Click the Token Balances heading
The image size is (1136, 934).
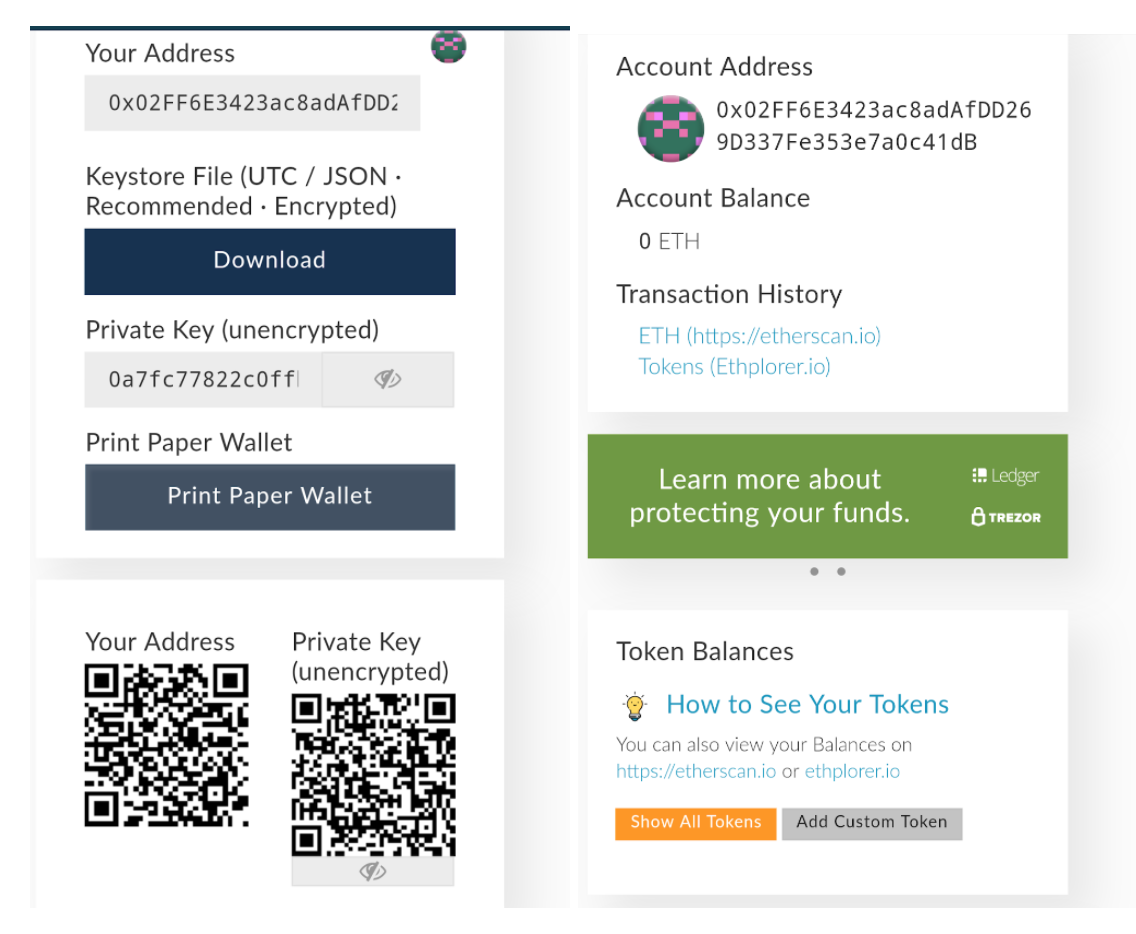pyautogui.click(x=705, y=651)
